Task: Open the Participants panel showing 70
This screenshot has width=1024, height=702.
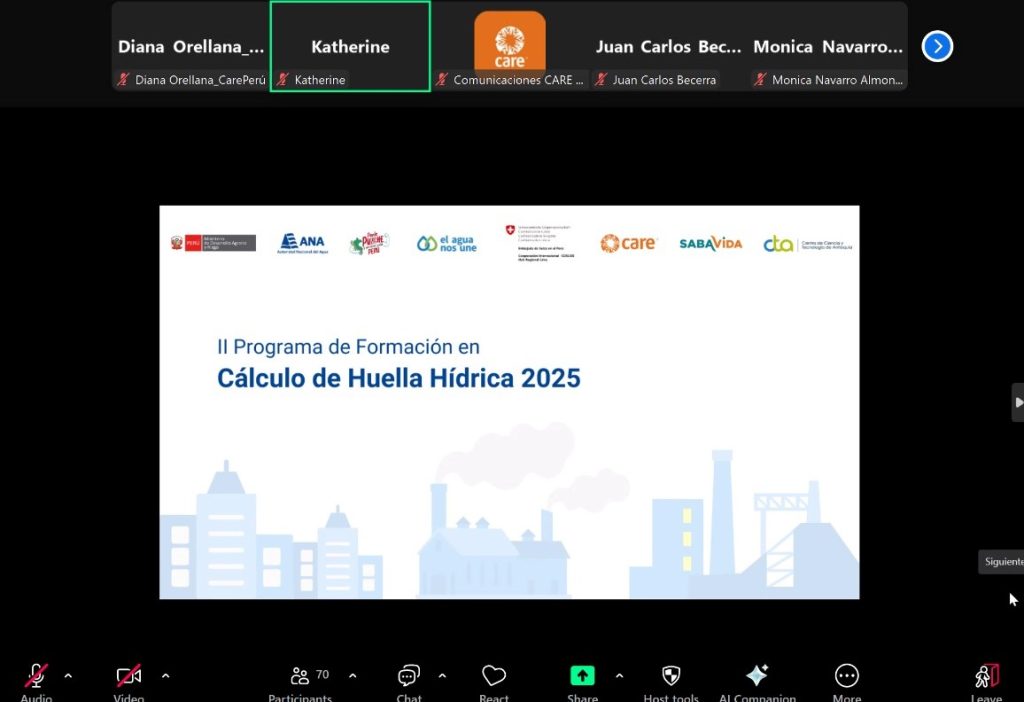Action: tap(300, 682)
